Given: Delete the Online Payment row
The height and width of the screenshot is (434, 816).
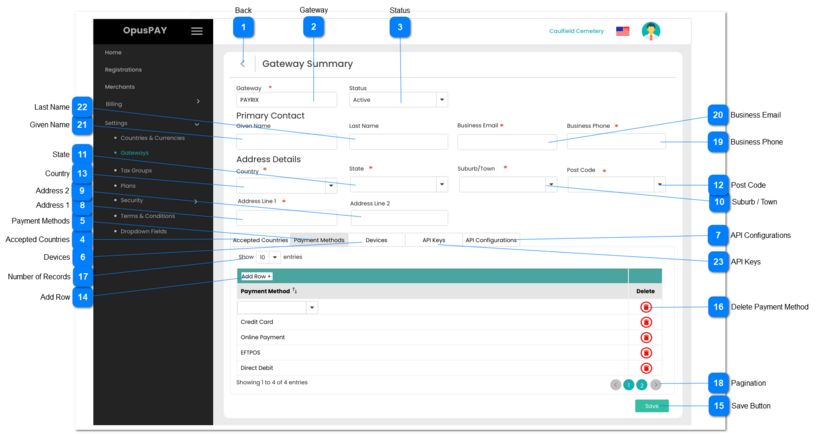Looking at the screenshot, I should coord(646,338).
